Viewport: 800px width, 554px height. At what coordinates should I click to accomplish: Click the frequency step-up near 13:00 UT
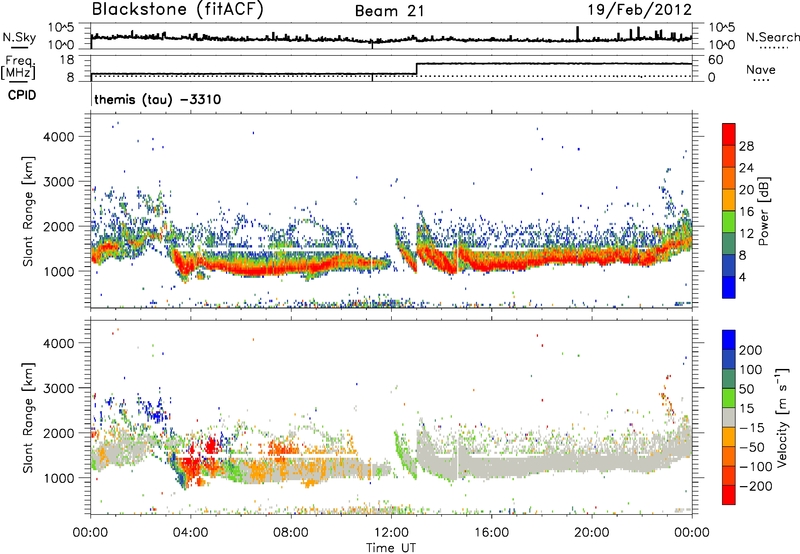click(x=417, y=69)
